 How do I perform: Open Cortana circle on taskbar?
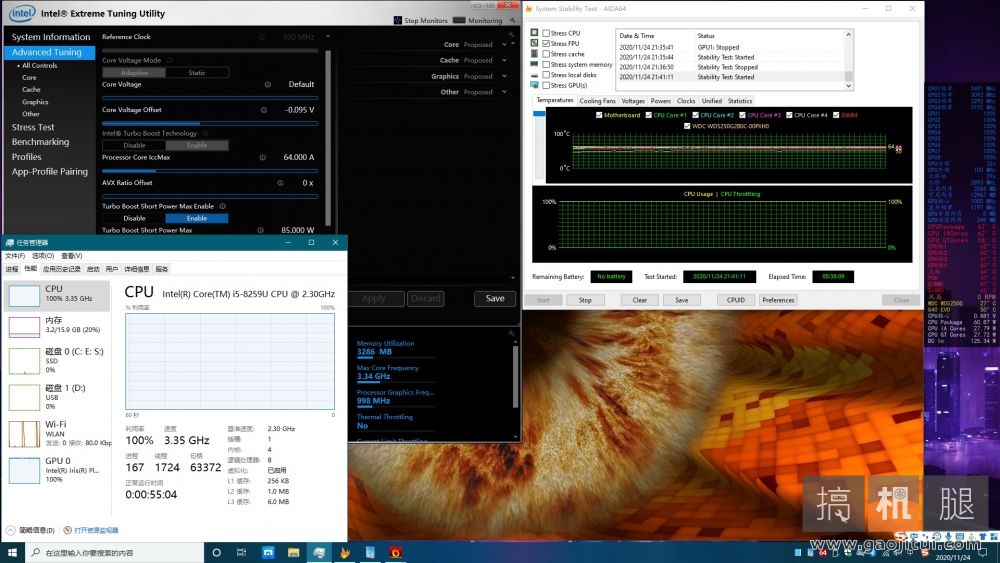click(216, 553)
